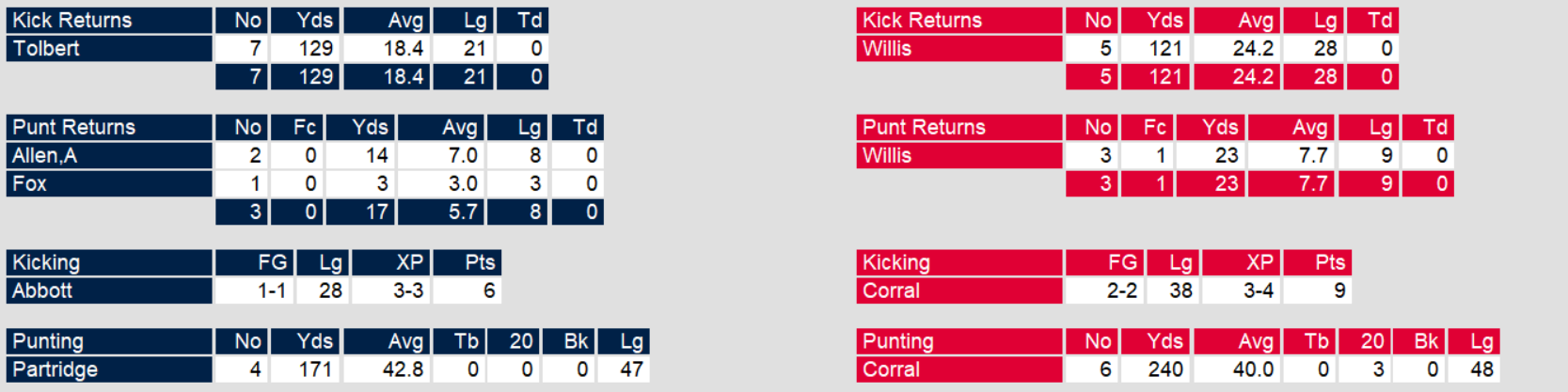Image resolution: width=1568 pixels, height=392 pixels.
Task: Open Abbott in the navy Kicking table
Action: (42, 291)
